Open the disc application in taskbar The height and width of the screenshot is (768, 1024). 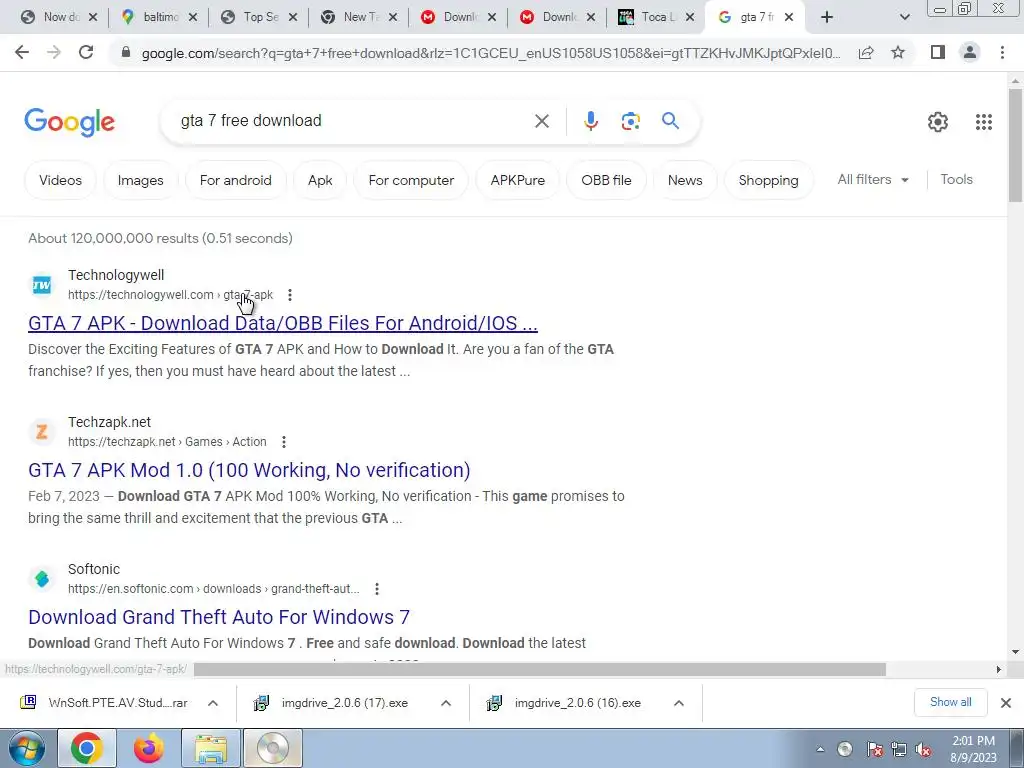point(273,748)
